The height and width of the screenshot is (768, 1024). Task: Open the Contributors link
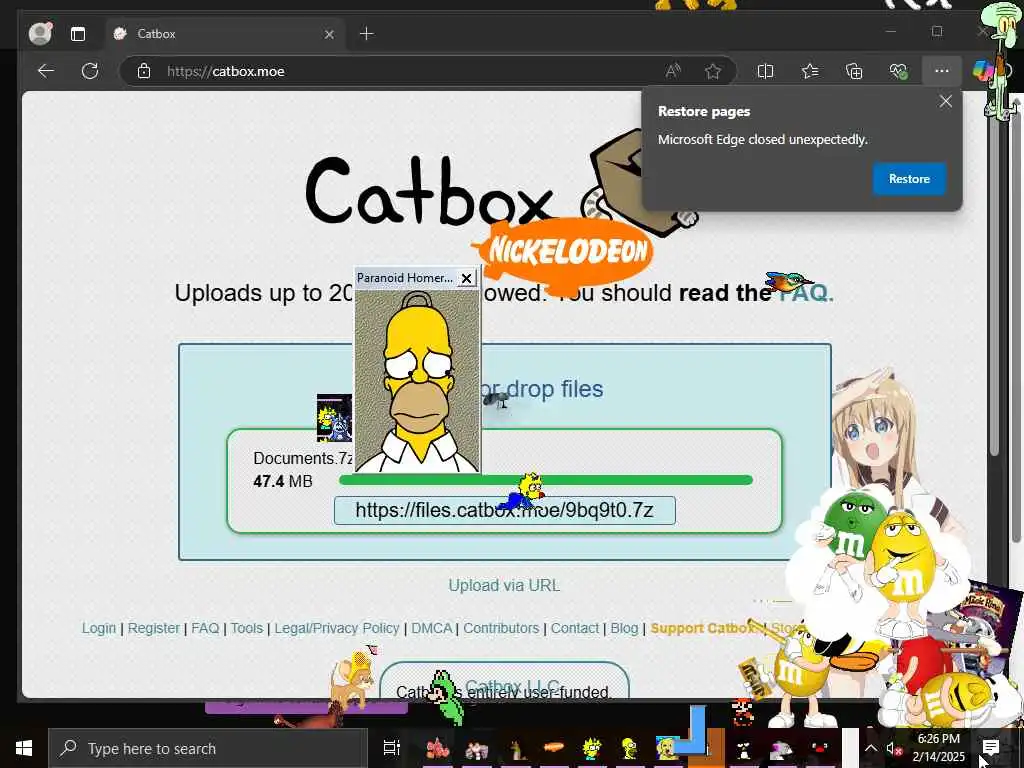click(501, 628)
